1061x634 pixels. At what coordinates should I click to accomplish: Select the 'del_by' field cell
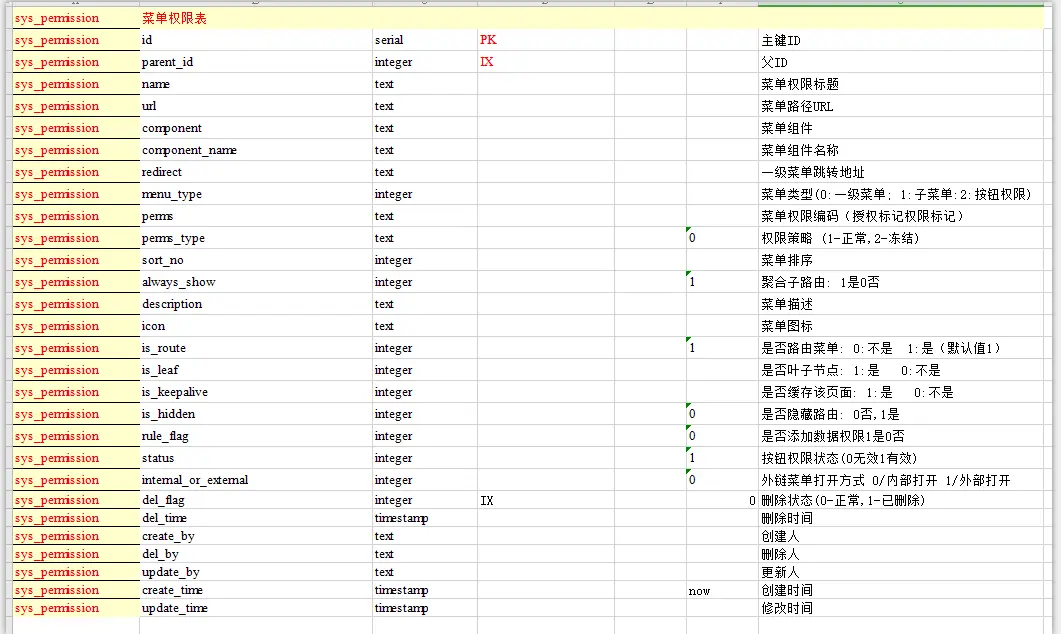pos(256,554)
